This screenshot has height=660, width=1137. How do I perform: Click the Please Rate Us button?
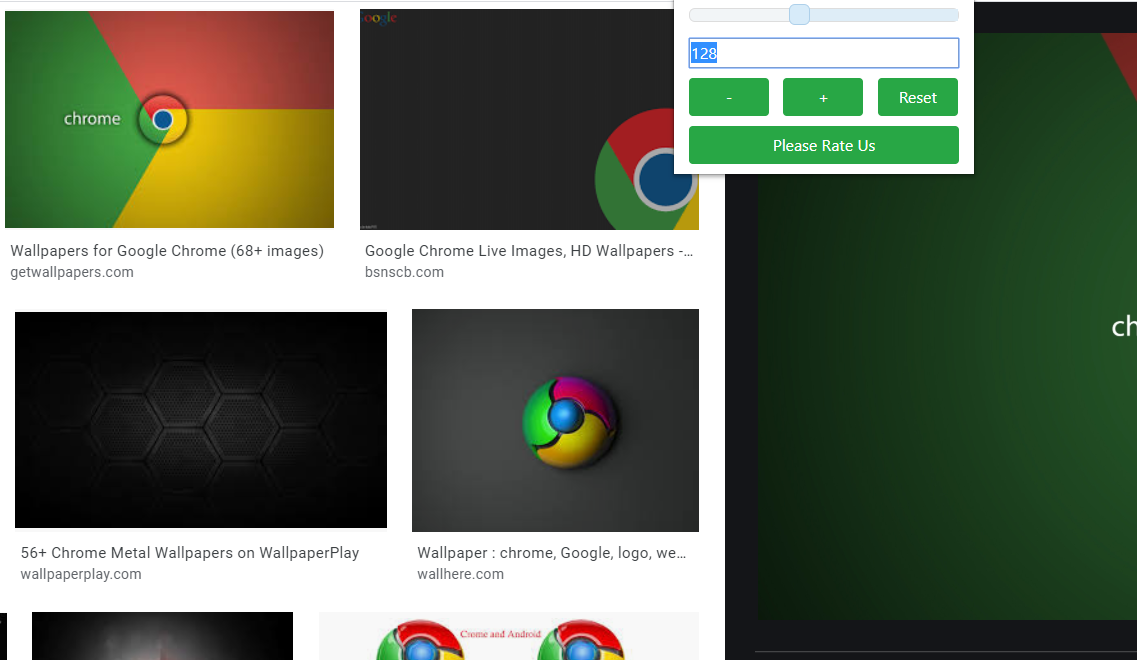823,145
